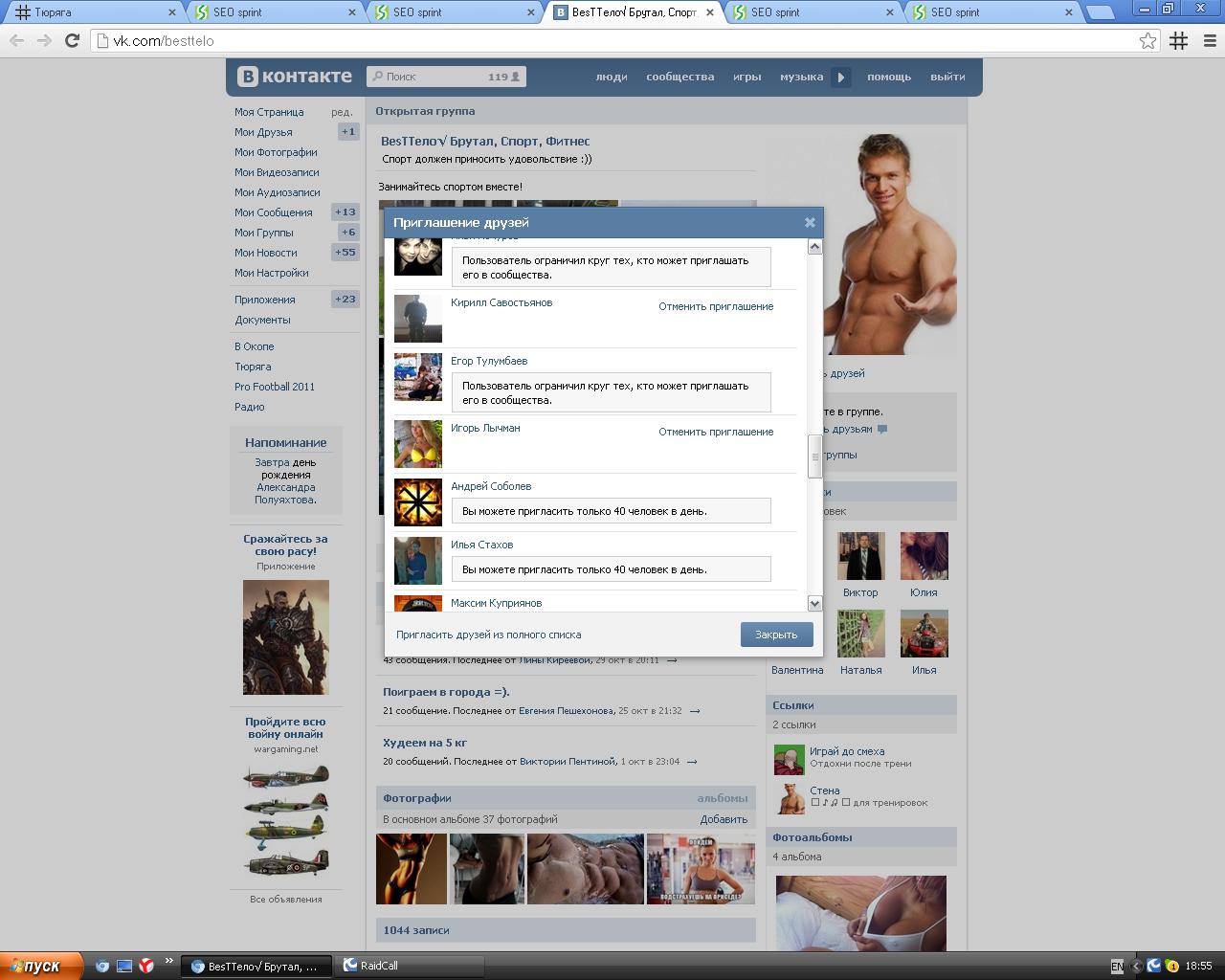Open member Наталья avatar

[860, 634]
